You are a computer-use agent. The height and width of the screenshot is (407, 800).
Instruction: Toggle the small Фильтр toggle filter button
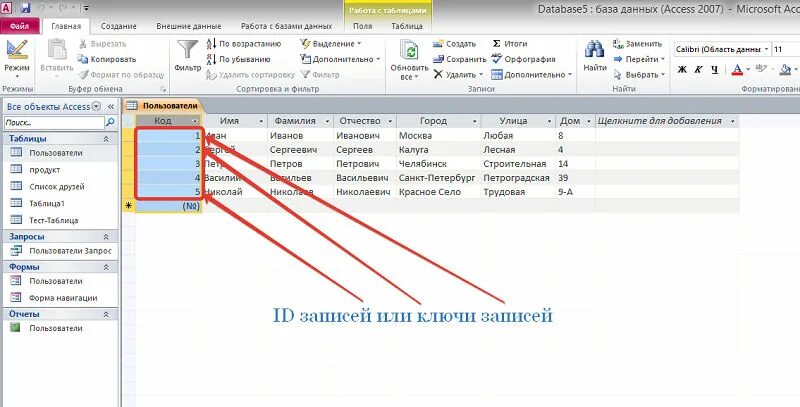(x=320, y=74)
